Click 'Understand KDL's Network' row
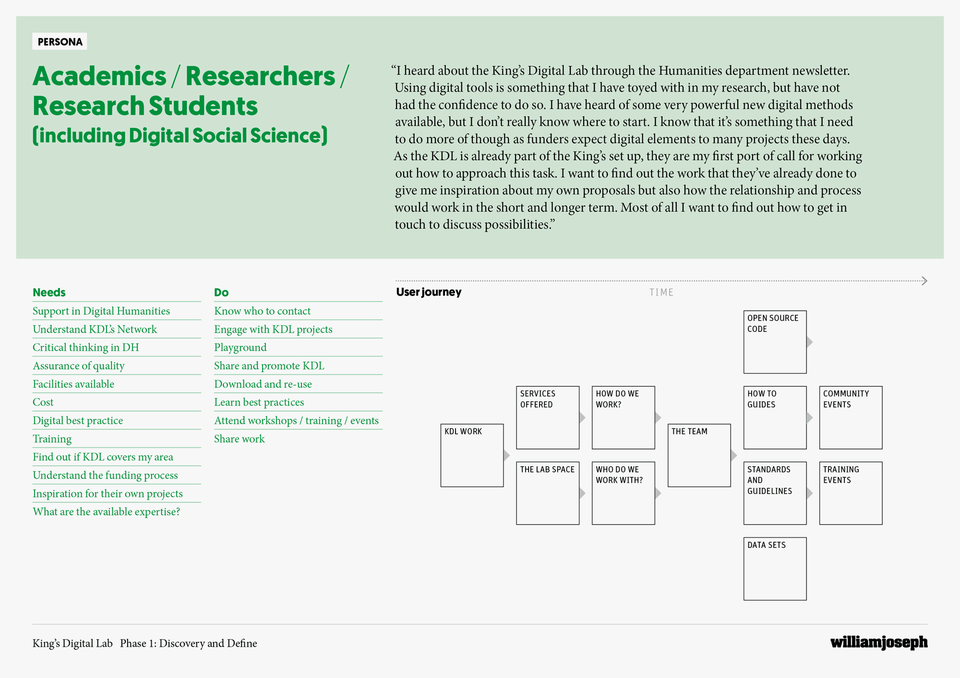Screen dimensions: 960x678 pos(116,329)
